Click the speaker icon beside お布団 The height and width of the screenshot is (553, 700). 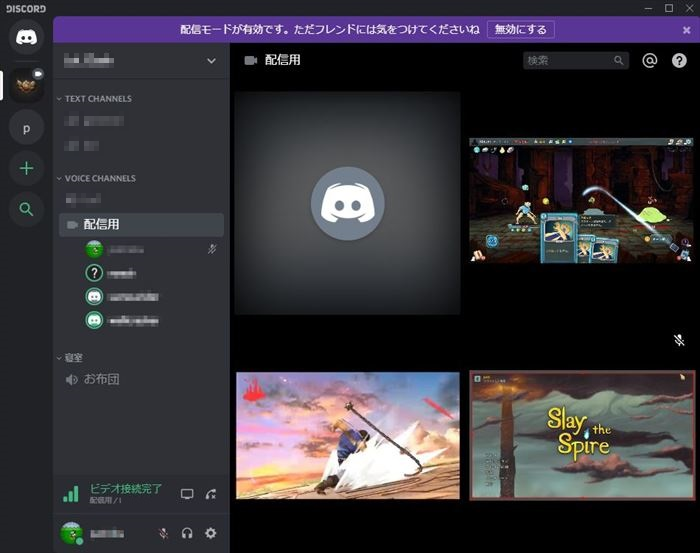point(71,380)
